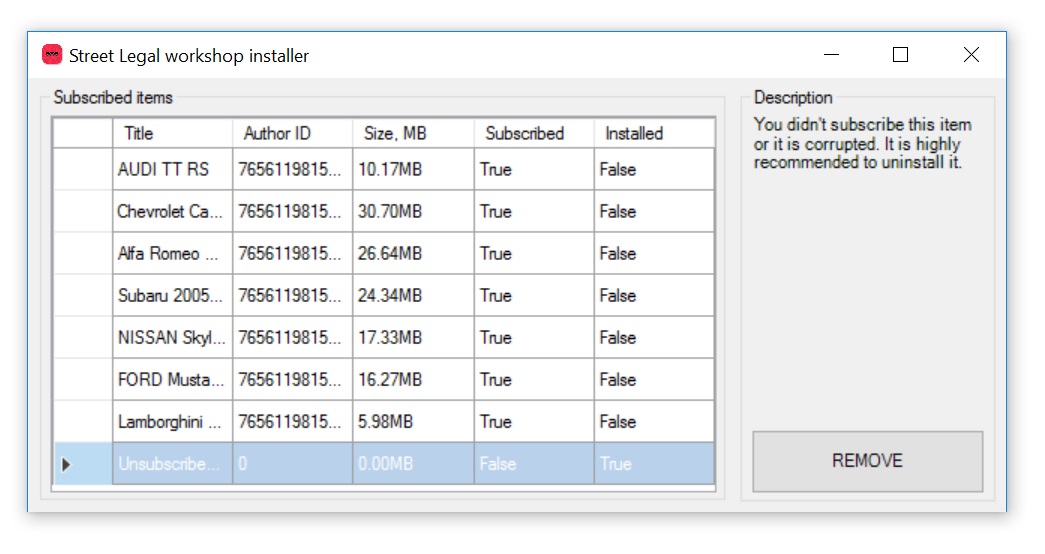The width and height of the screenshot is (1045, 554).
Task: Select the Alfa Romeo item
Action: pos(172,254)
